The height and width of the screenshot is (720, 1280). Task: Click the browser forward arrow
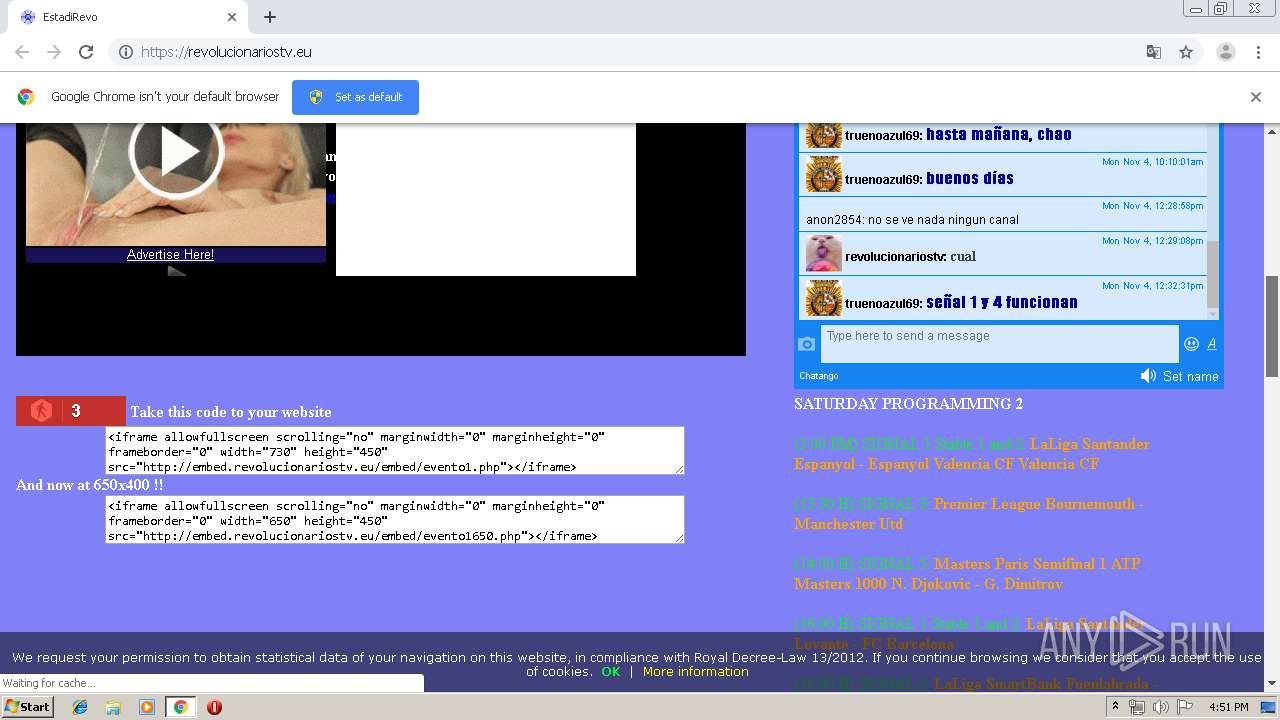(54, 52)
